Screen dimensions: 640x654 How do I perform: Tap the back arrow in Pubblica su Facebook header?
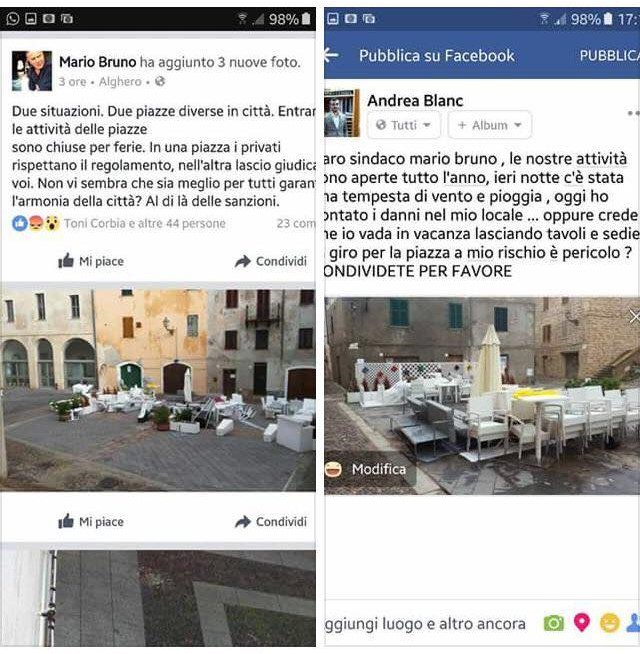coord(331,55)
